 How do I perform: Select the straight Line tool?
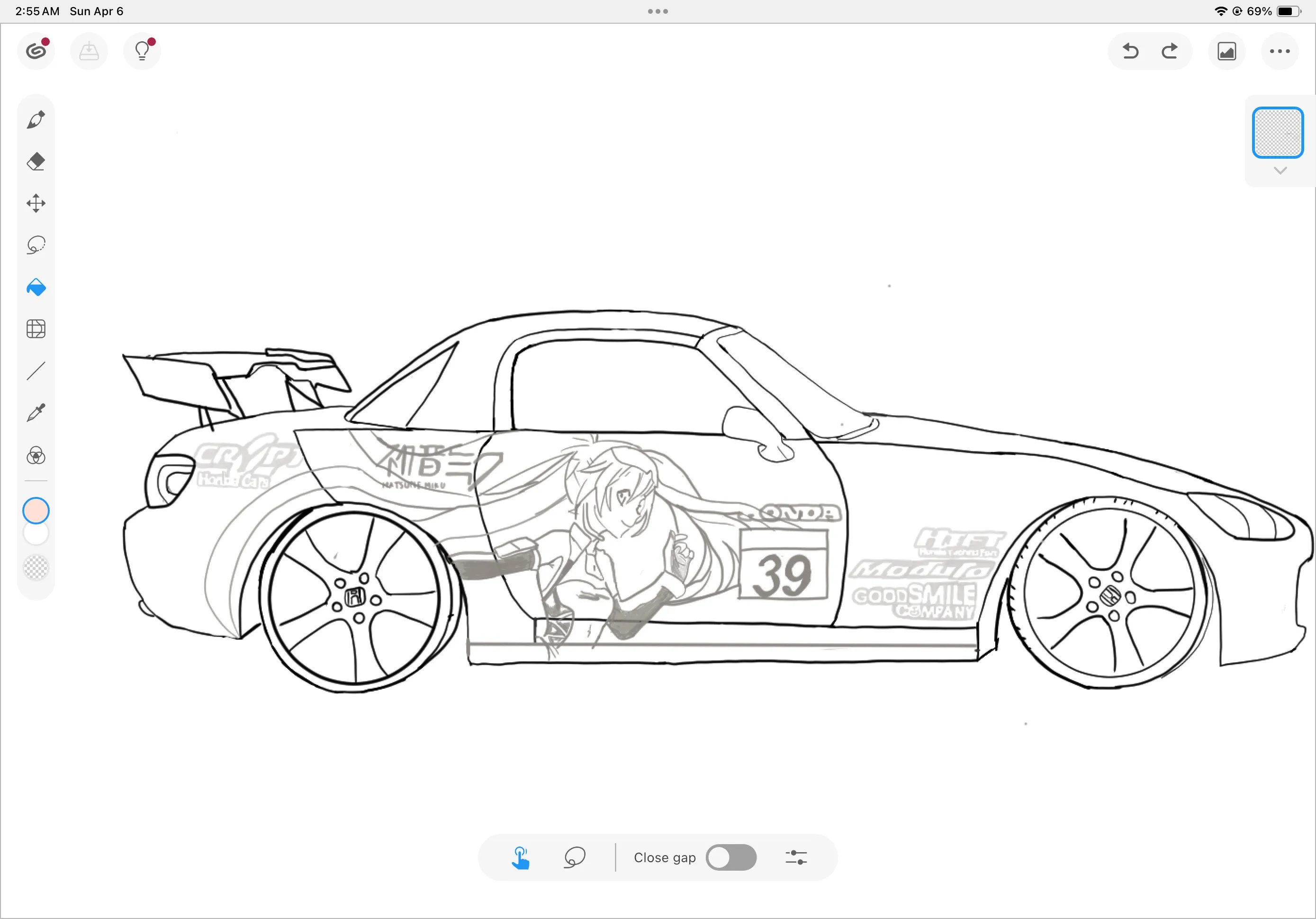(x=36, y=371)
